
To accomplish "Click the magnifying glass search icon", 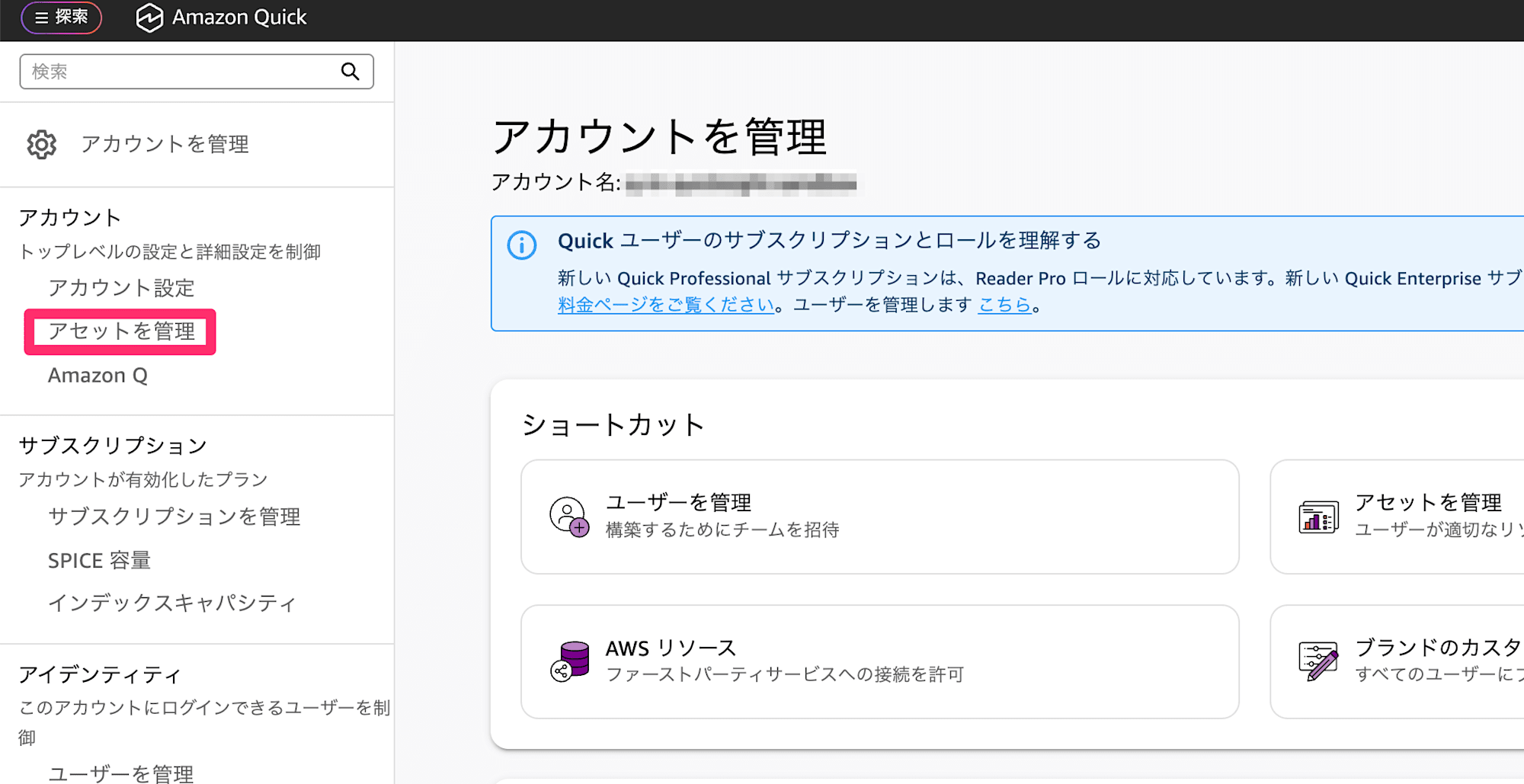I will (x=350, y=72).
